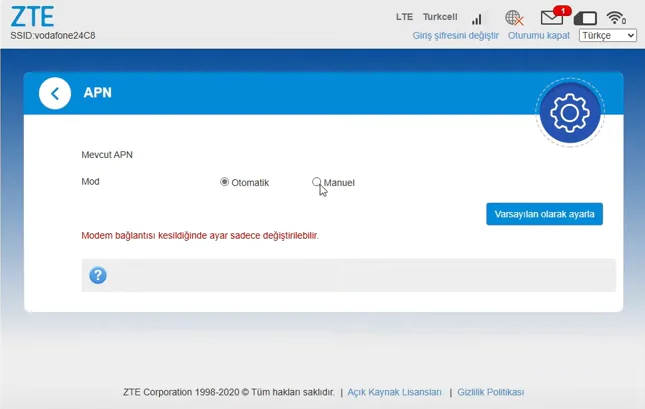Click the Mod label
Viewport: 645px width, 409px height.
(x=90, y=181)
